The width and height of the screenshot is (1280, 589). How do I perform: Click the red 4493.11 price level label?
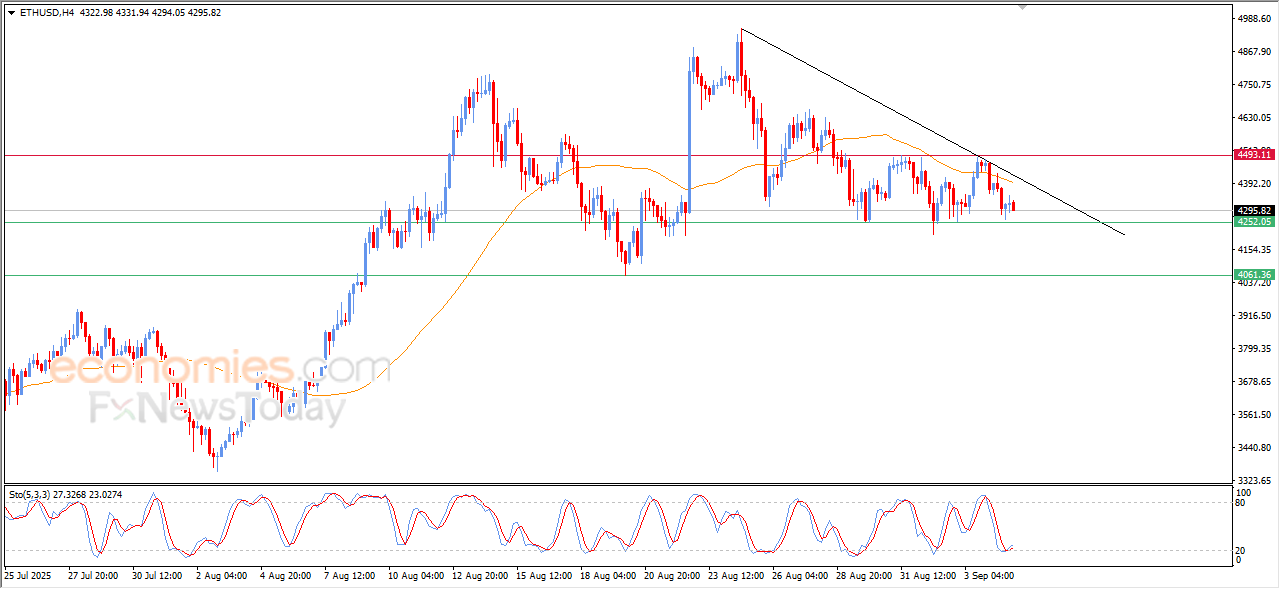coord(1254,155)
